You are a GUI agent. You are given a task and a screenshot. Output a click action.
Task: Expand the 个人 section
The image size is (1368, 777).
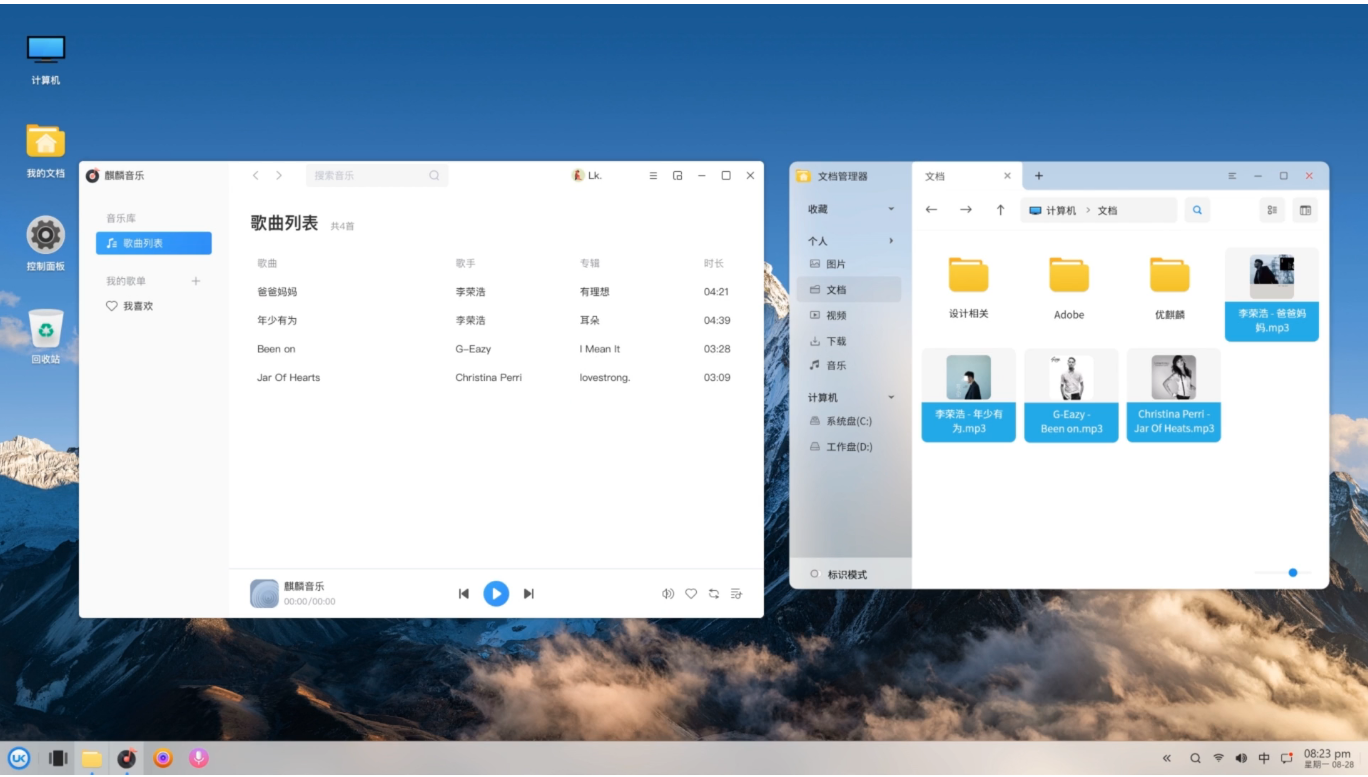pyautogui.click(x=891, y=241)
